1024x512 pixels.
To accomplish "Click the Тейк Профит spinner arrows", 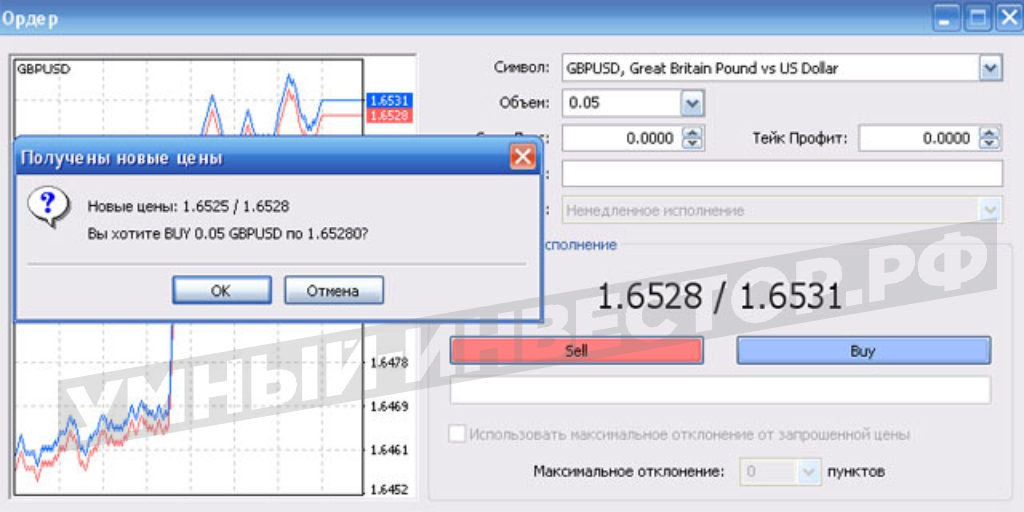I will click(990, 138).
